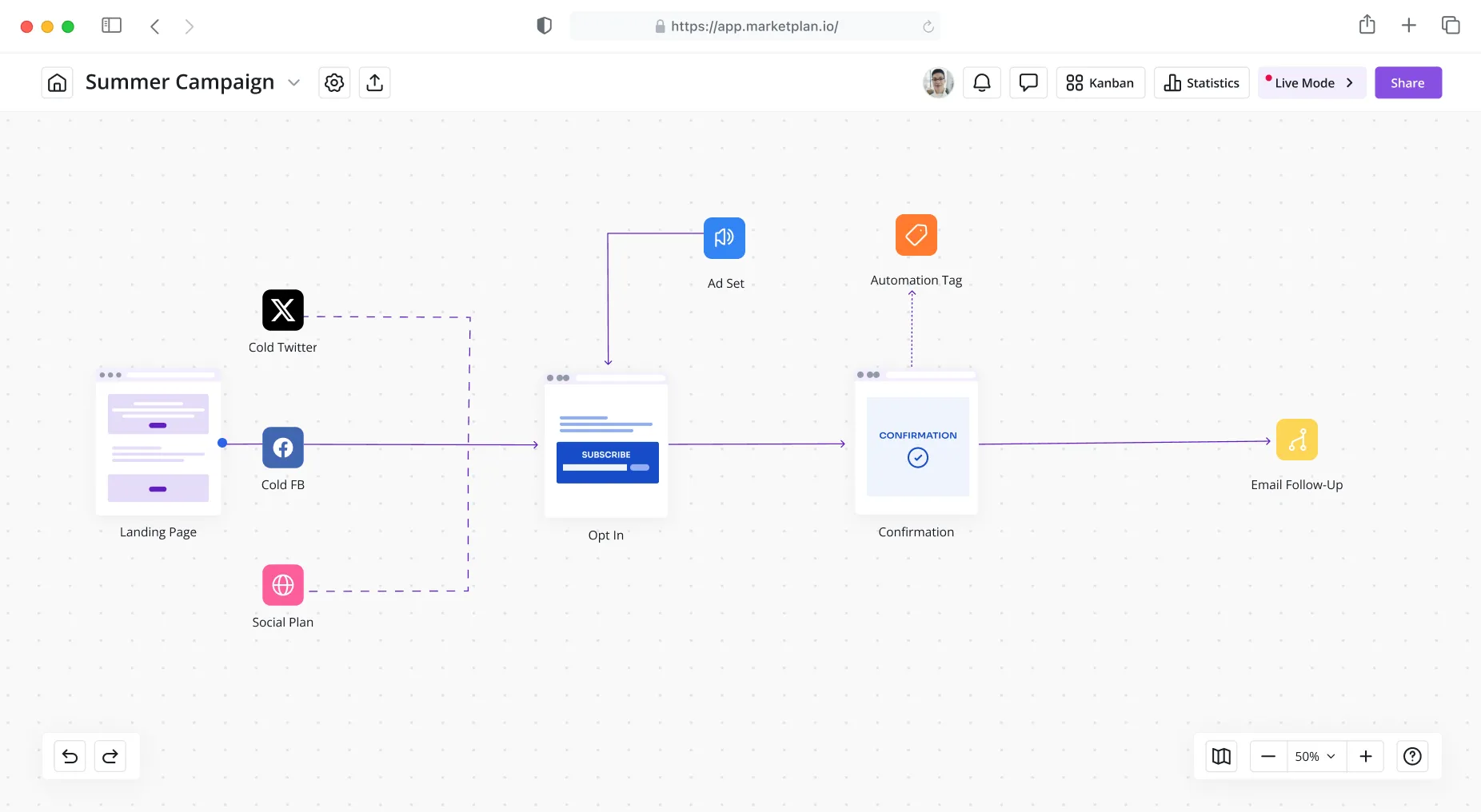Switch to Kanban view
This screenshot has width=1481, height=812.
click(x=1100, y=83)
